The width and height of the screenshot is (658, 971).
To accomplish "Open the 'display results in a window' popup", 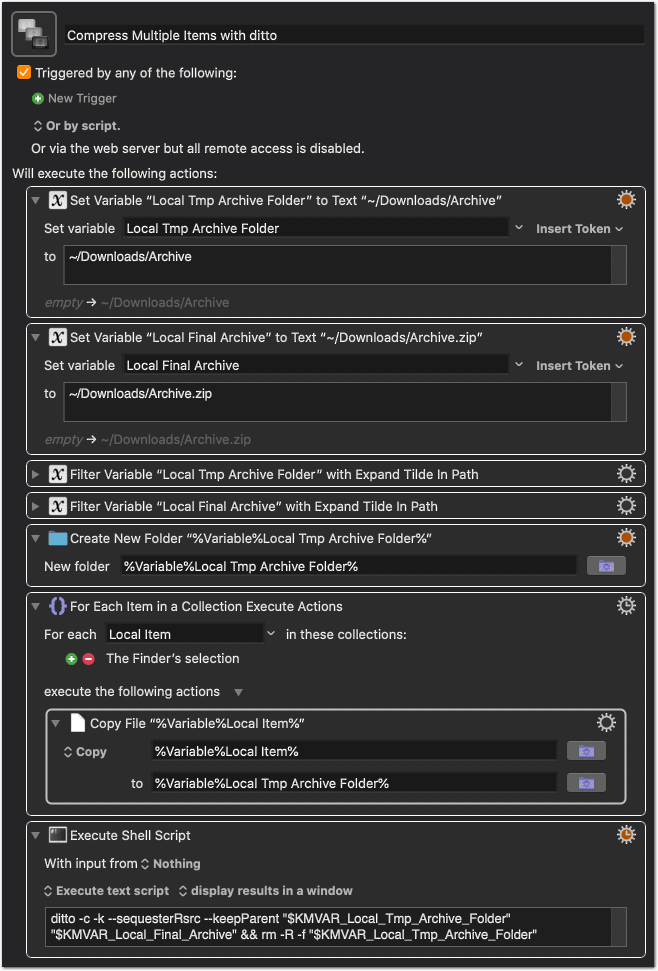I will tap(266, 890).
